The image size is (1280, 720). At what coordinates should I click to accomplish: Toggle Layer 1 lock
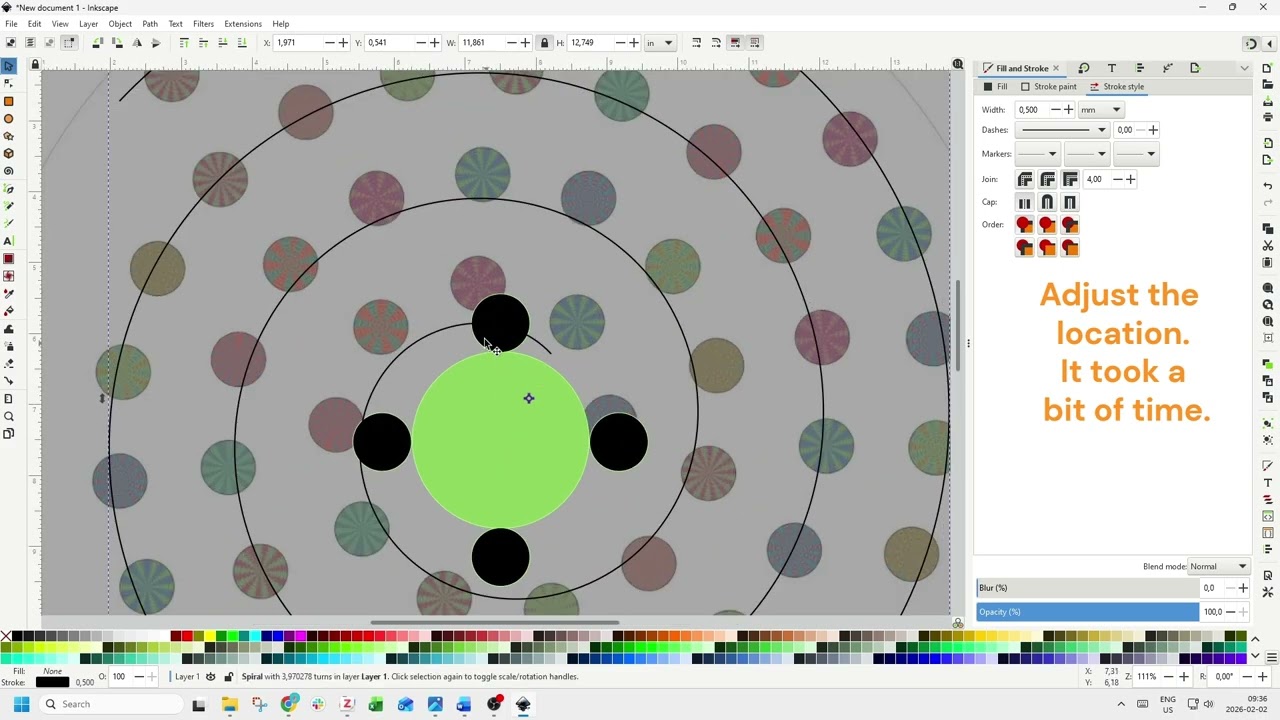pos(228,677)
